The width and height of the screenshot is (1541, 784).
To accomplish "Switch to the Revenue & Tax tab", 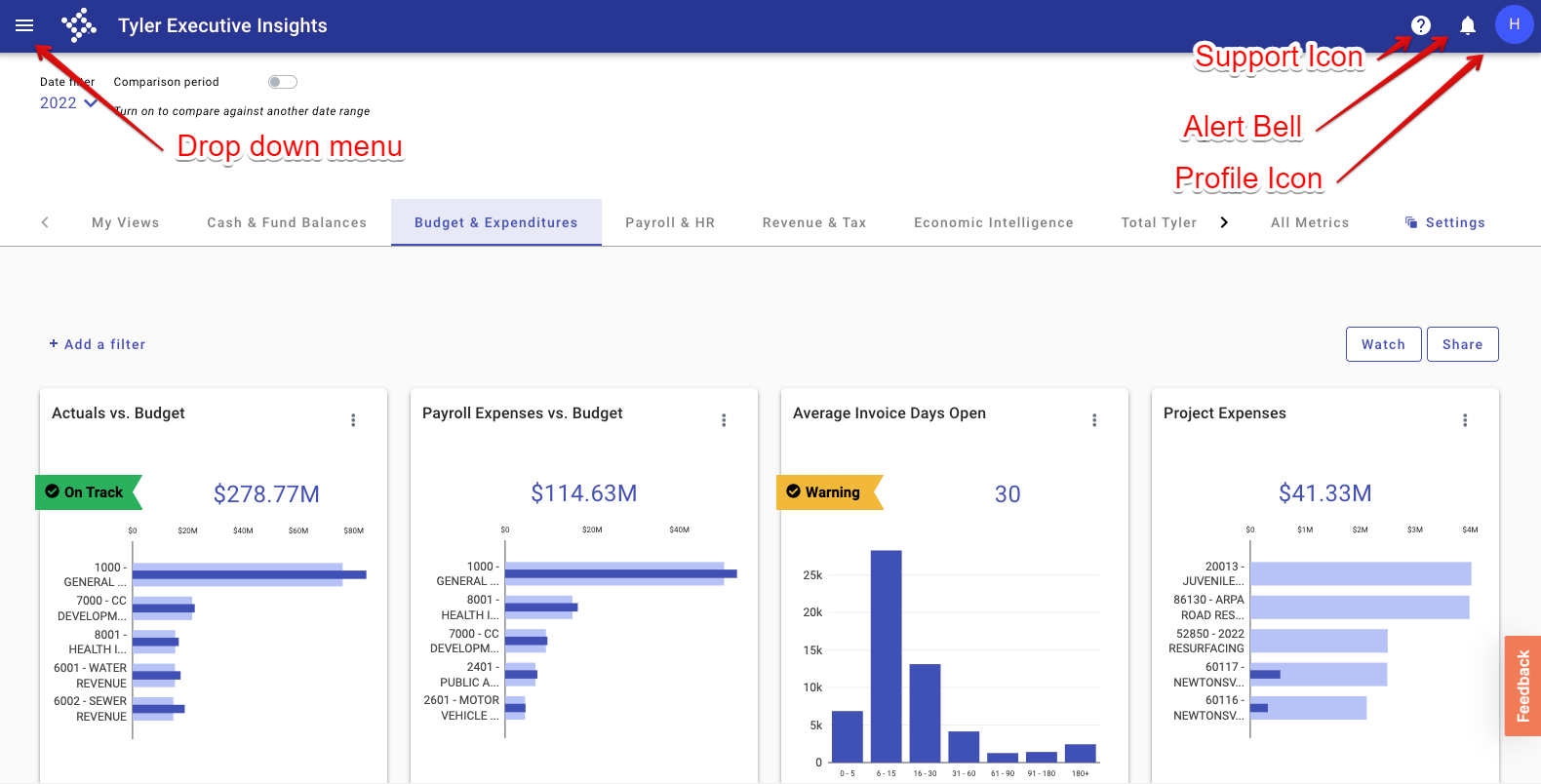I will point(814,222).
